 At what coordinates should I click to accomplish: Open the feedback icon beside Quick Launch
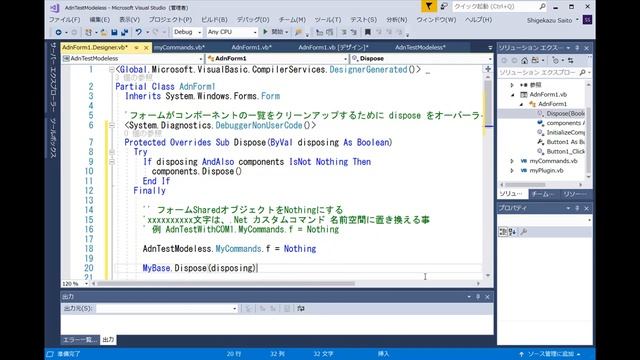point(444,6)
